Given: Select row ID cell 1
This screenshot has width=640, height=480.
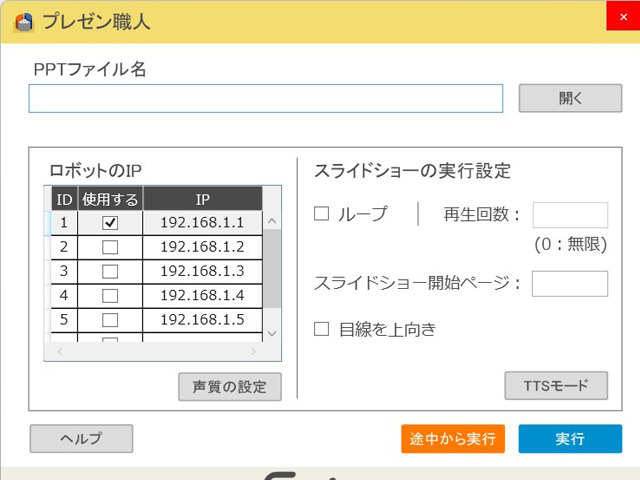Looking at the screenshot, I should (64, 223).
